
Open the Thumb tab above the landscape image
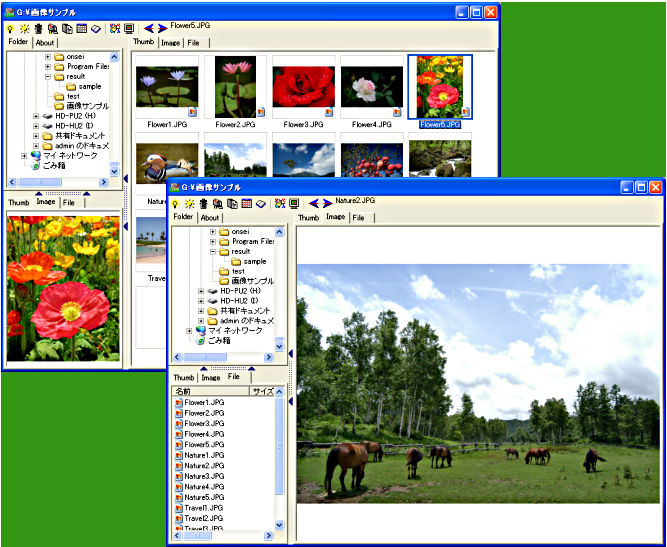(x=308, y=217)
